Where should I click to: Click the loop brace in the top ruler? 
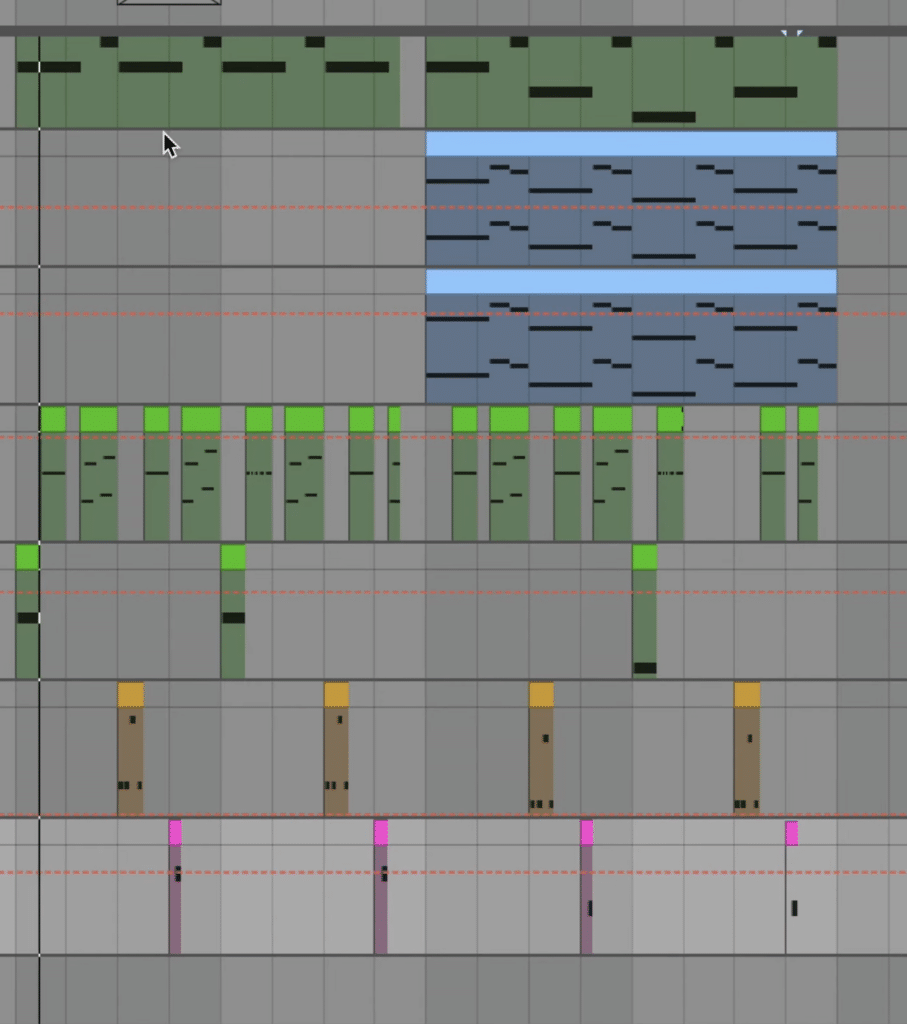coord(169,3)
